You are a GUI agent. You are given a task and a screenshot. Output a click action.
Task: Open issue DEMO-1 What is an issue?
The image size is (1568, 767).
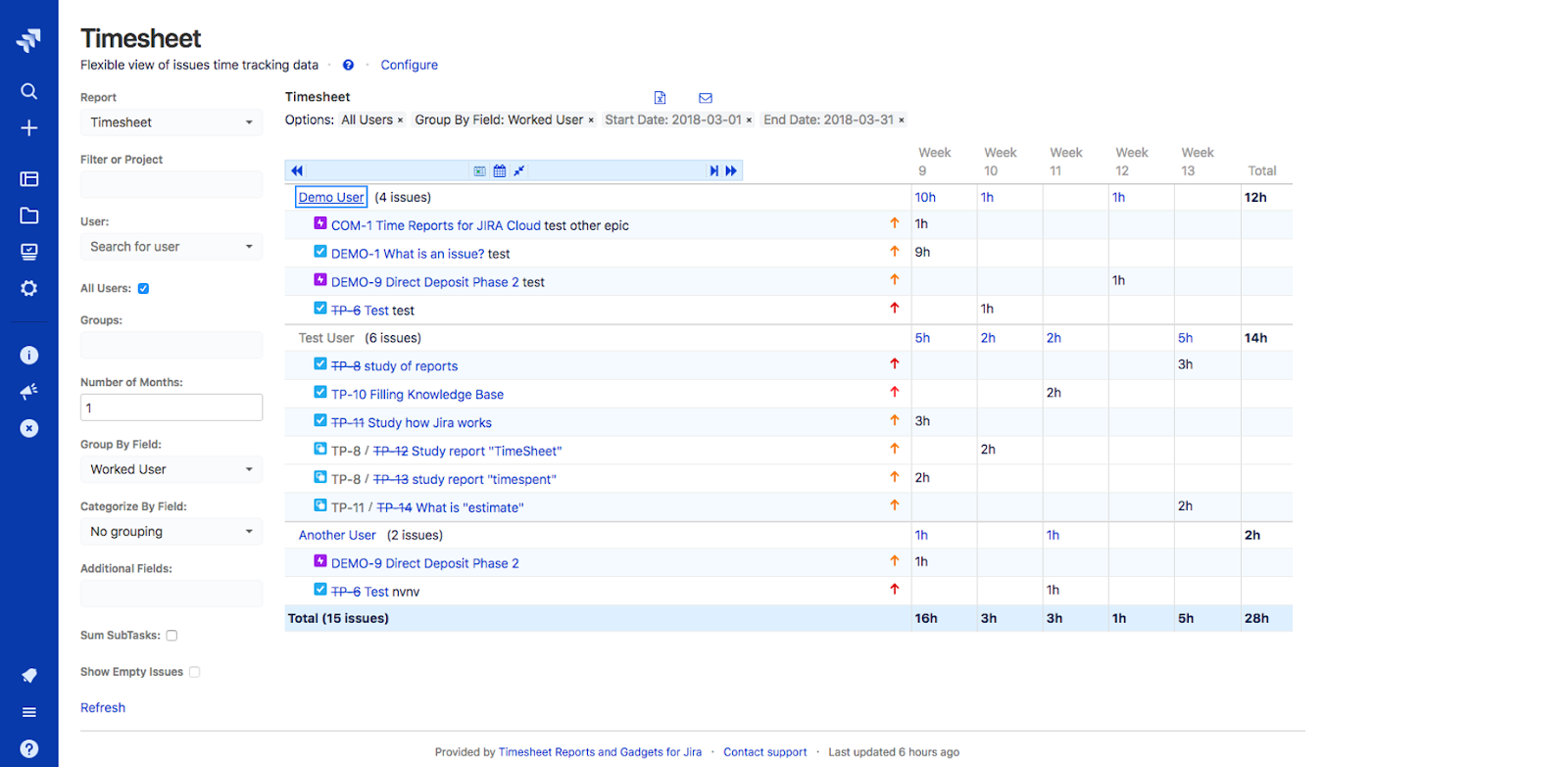pyautogui.click(x=408, y=254)
